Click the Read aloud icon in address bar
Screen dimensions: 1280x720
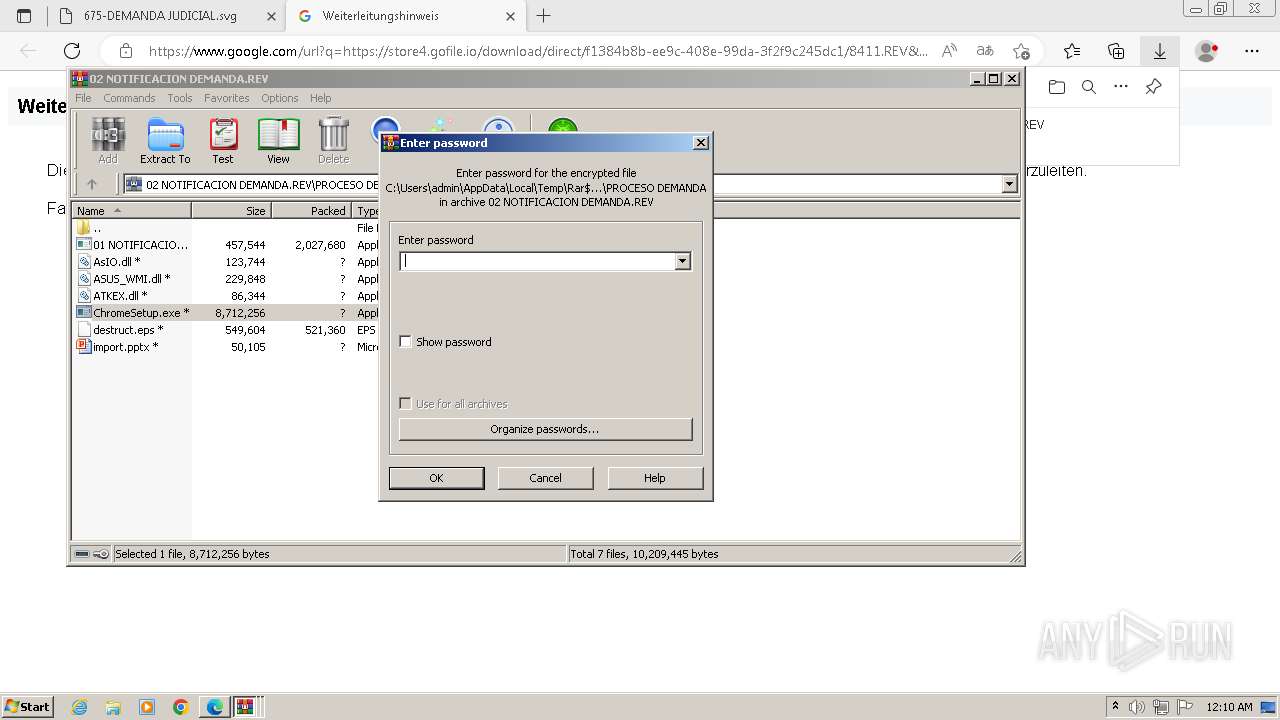point(950,51)
